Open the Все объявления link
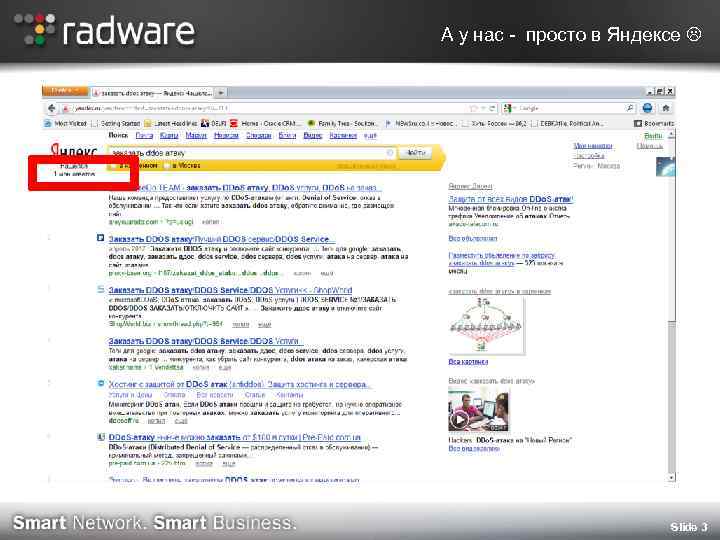The image size is (720, 540). [472, 239]
